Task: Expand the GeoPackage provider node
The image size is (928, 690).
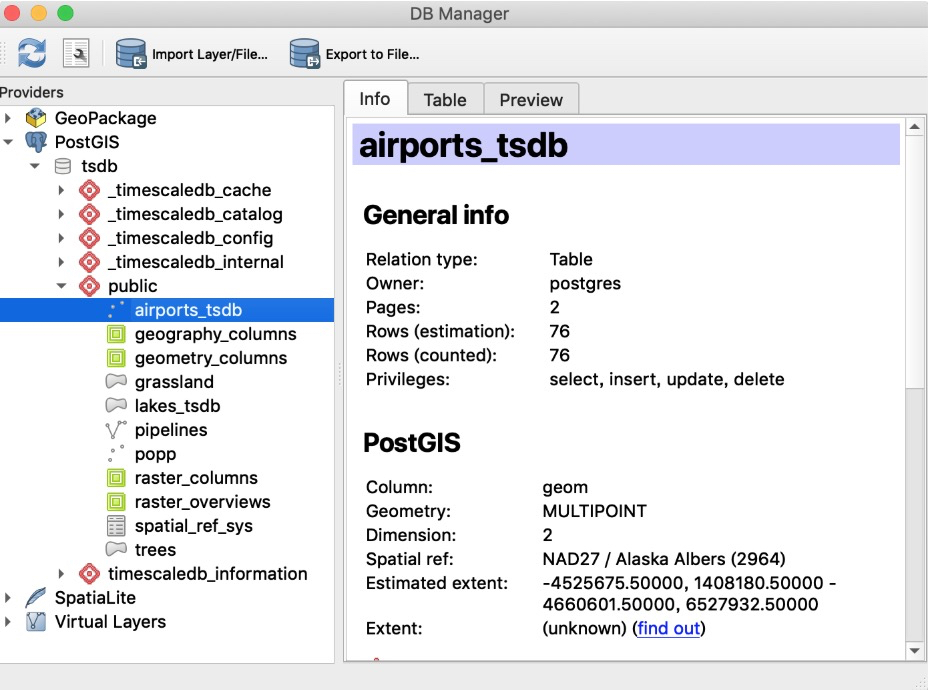Action: coord(8,118)
